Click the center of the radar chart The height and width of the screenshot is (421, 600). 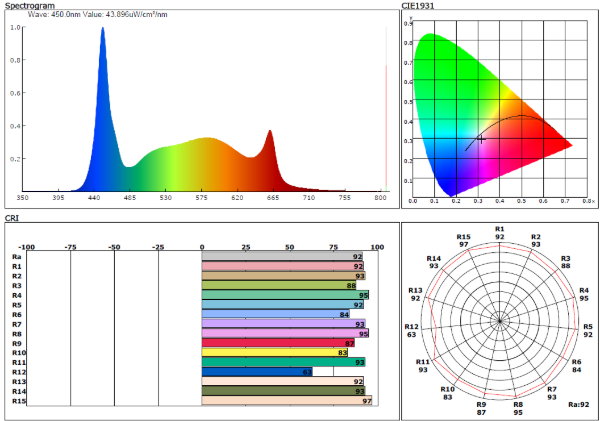[499, 320]
